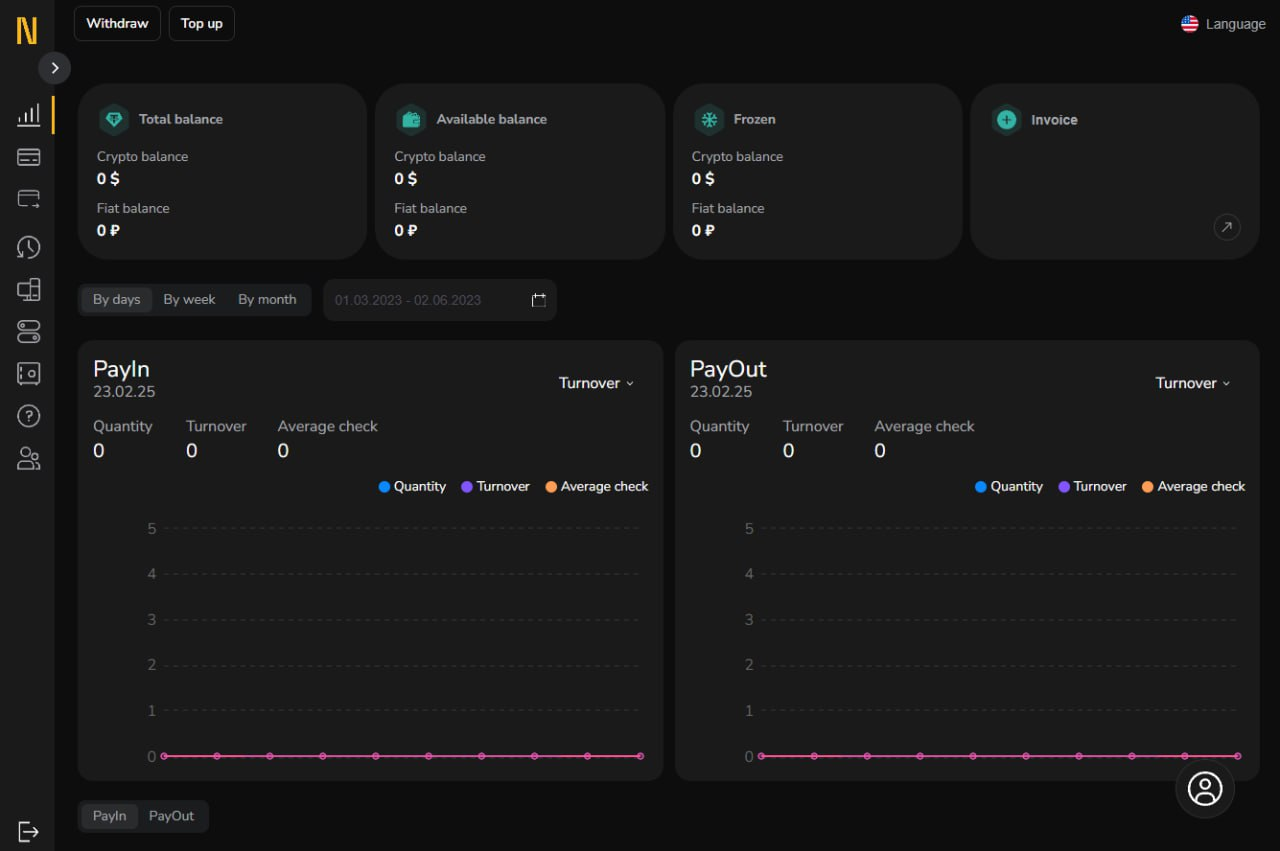This screenshot has width=1280, height=851.
Task: Open the statistics chart sidebar icon
Action: tap(29, 115)
